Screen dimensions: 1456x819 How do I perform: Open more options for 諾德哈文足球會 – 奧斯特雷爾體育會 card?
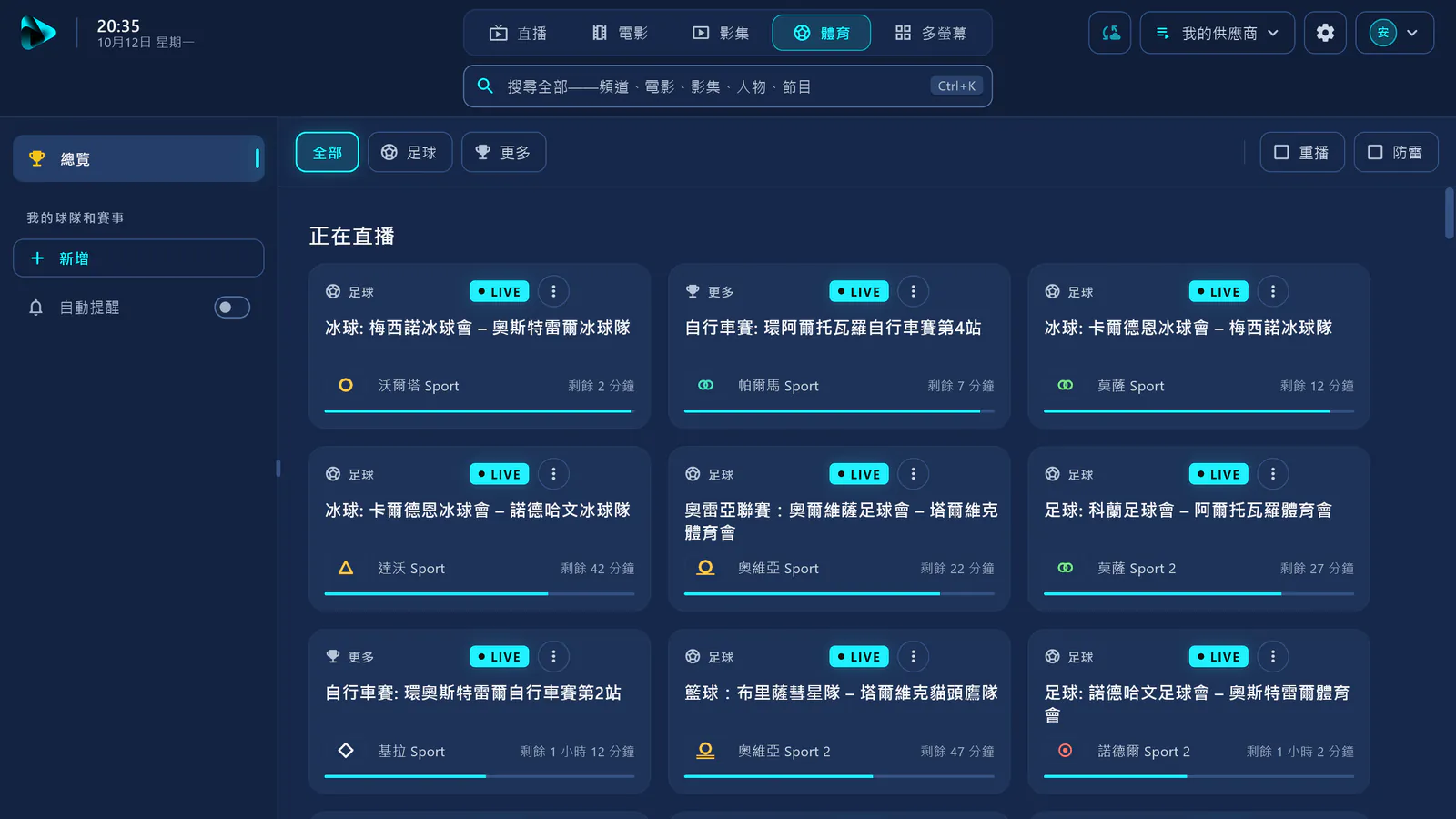[1273, 656]
